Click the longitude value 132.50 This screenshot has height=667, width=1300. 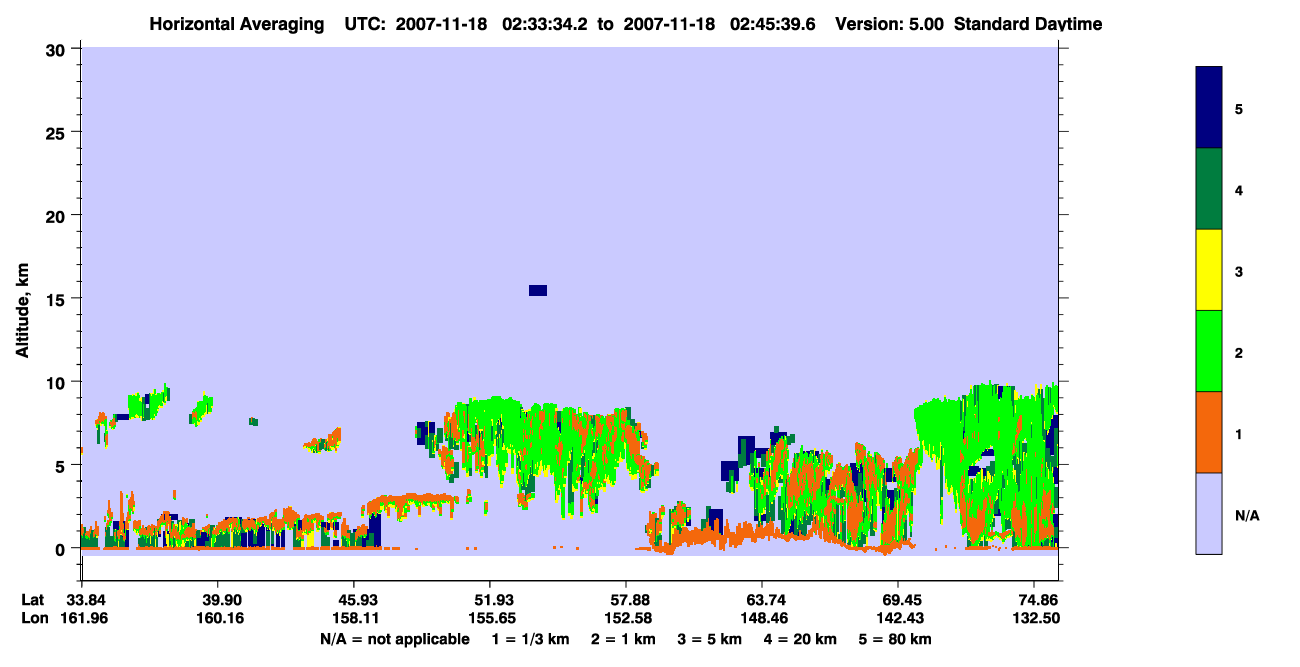click(x=1036, y=618)
